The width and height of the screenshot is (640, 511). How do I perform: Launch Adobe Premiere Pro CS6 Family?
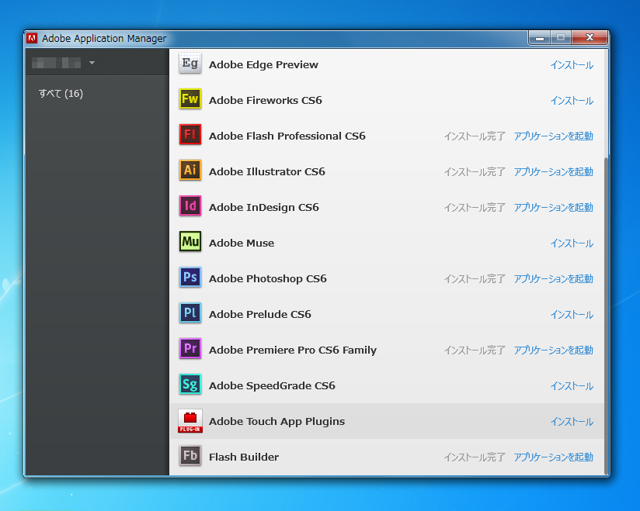pyautogui.click(x=553, y=350)
